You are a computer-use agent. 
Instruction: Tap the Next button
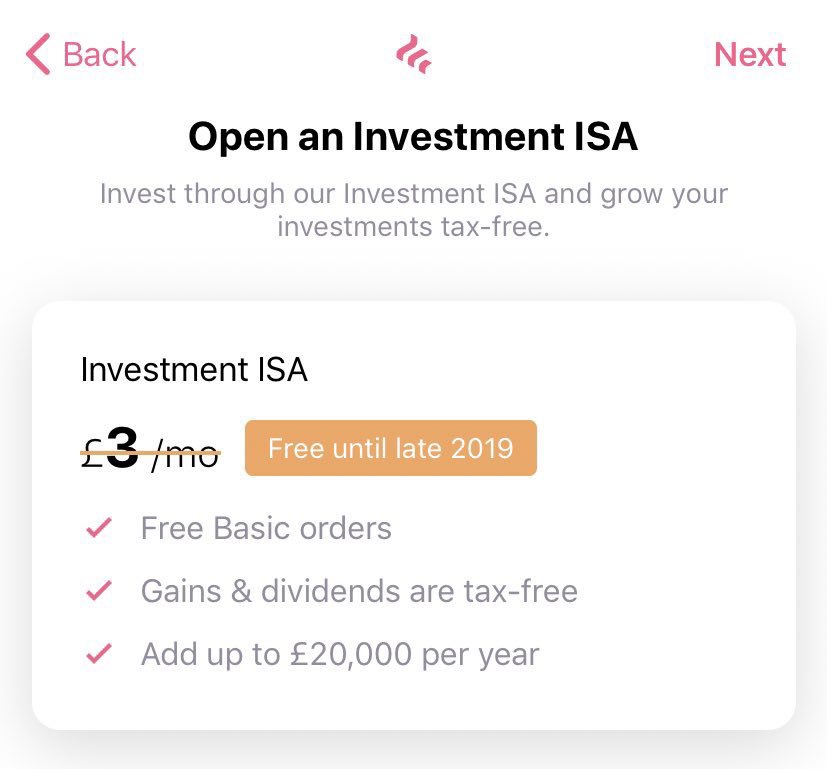click(x=749, y=54)
